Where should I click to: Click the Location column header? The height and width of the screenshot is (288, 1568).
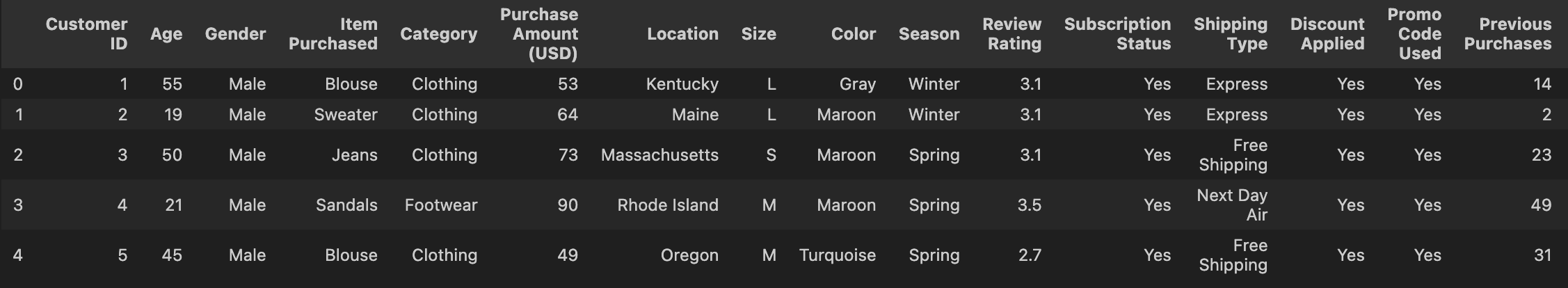(682, 34)
